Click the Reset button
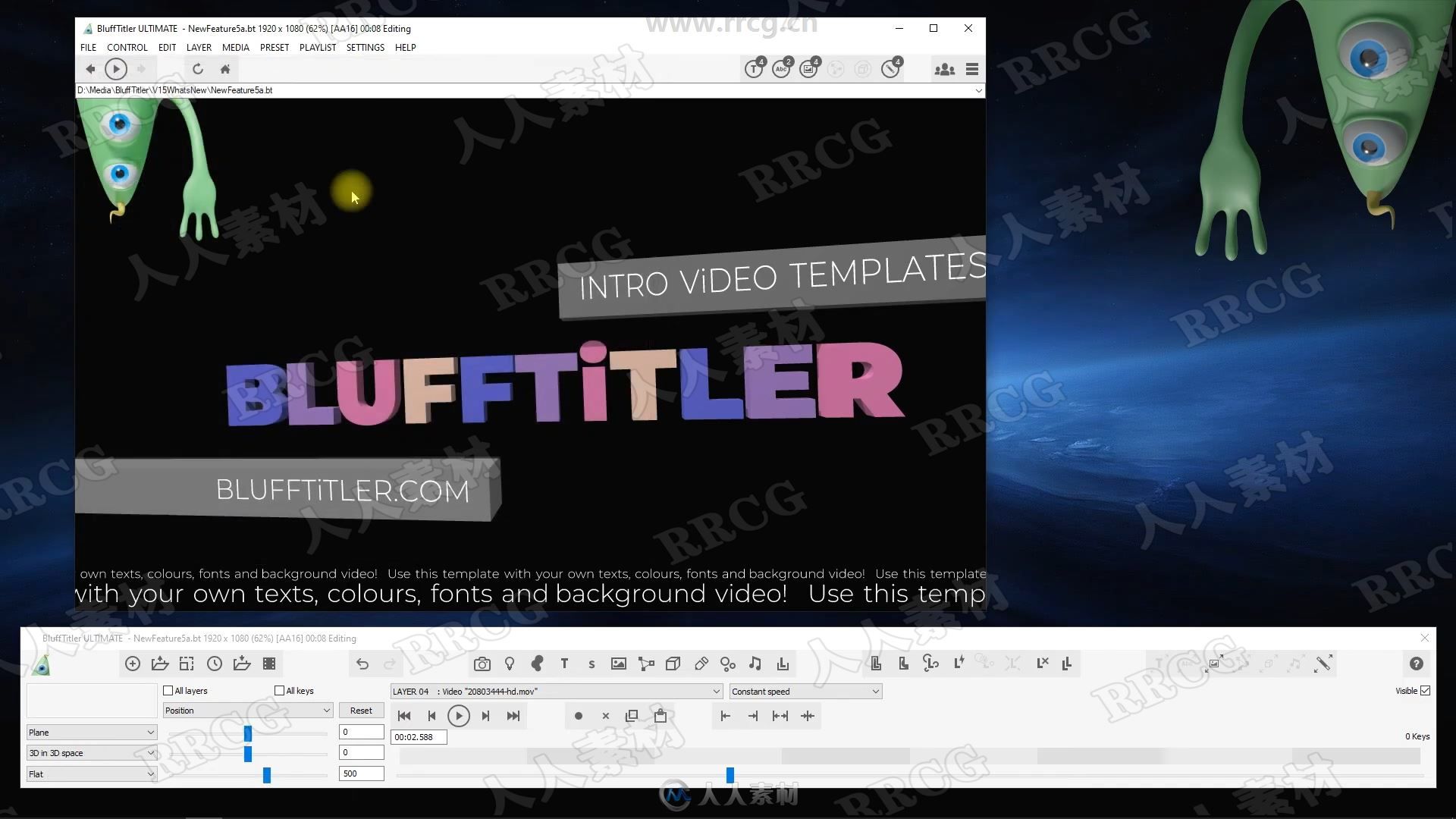 (361, 711)
